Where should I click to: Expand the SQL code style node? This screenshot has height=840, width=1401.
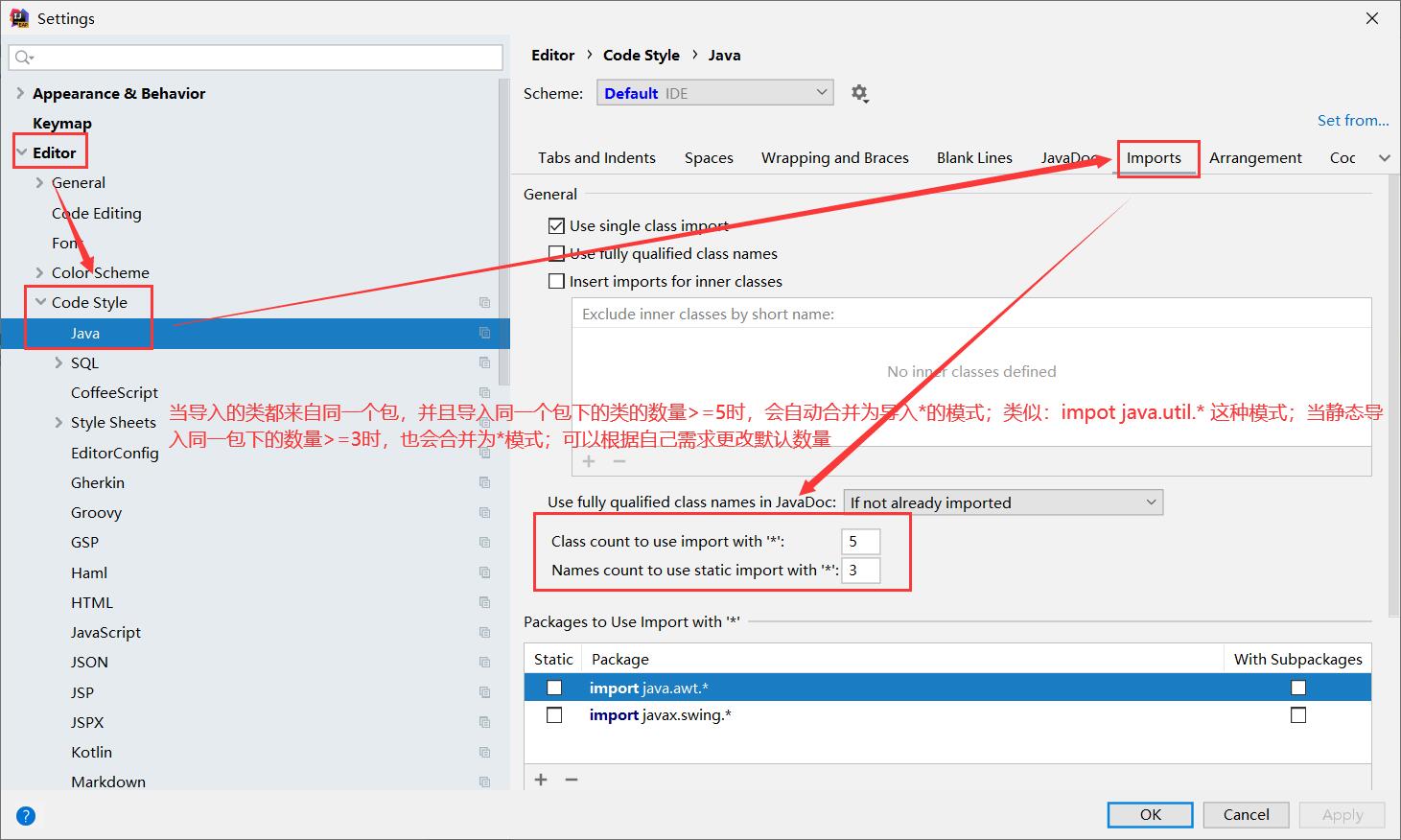[x=58, y=362]
